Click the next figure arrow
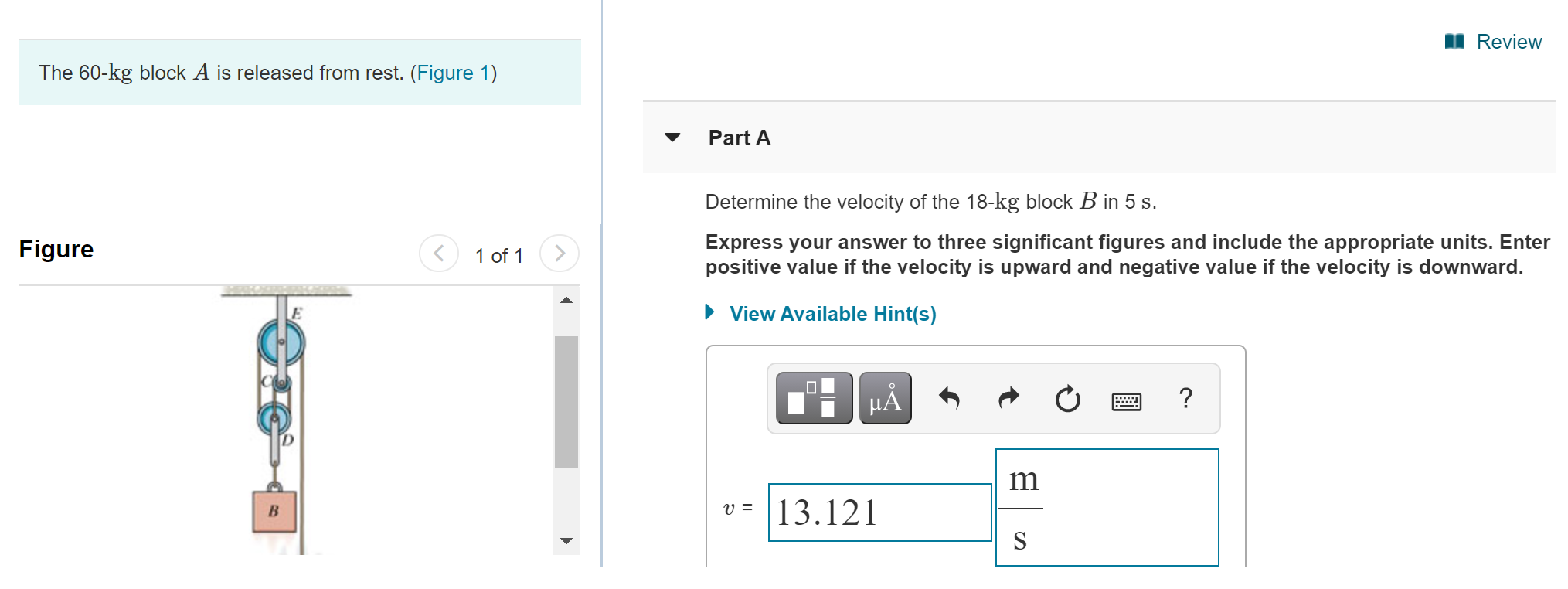This screenshot has width=1568, height=589. point(559,253)
